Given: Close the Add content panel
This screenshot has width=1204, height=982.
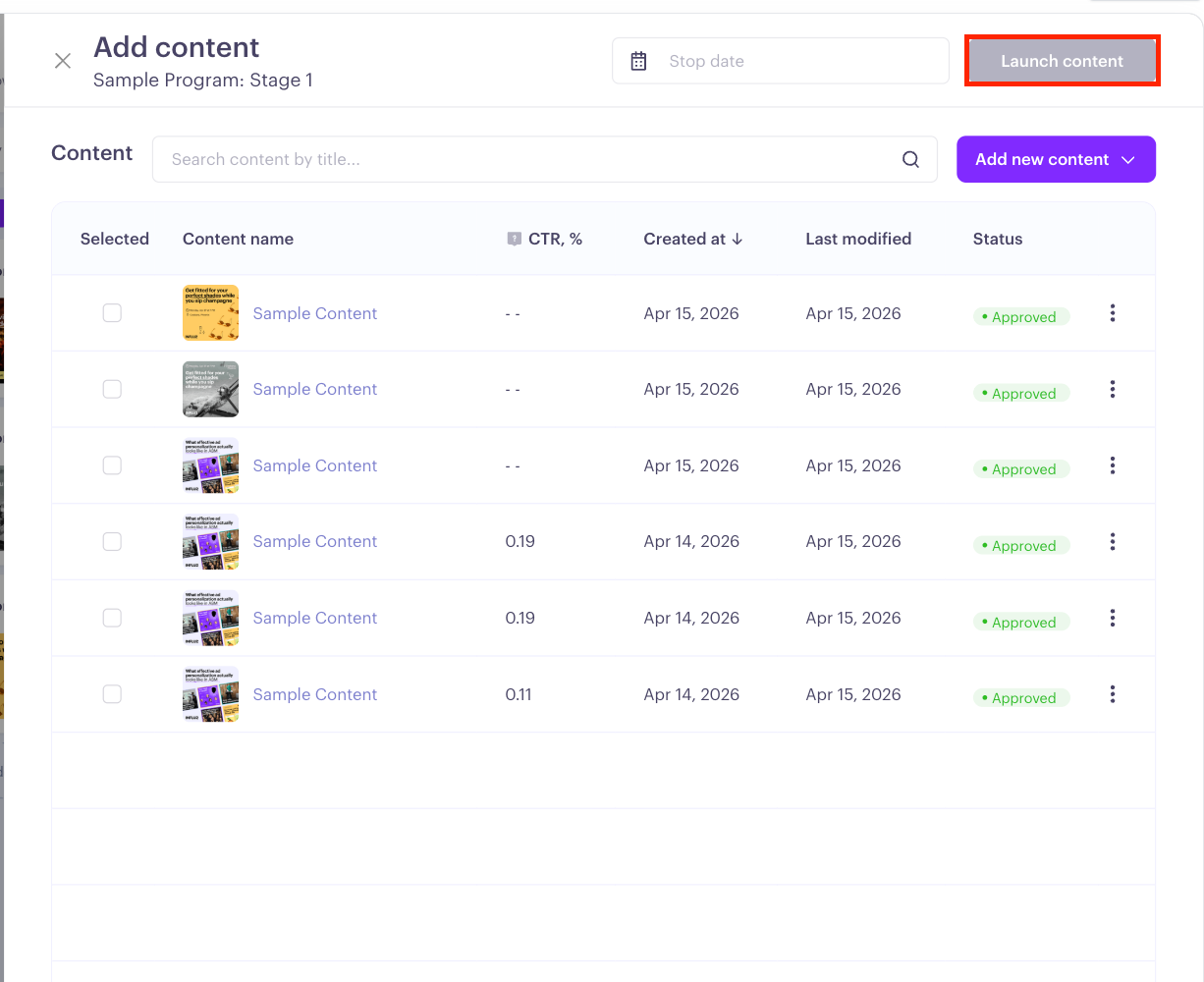Looking at the screenshot, I should [63, 61].
